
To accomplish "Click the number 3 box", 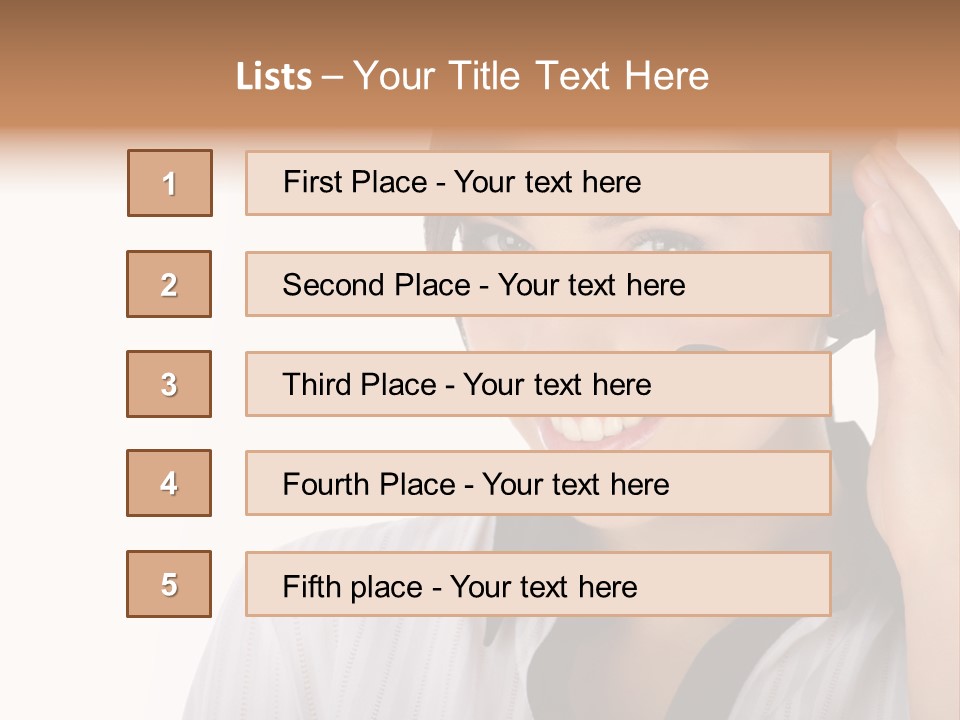I will [x=169, y=384].
